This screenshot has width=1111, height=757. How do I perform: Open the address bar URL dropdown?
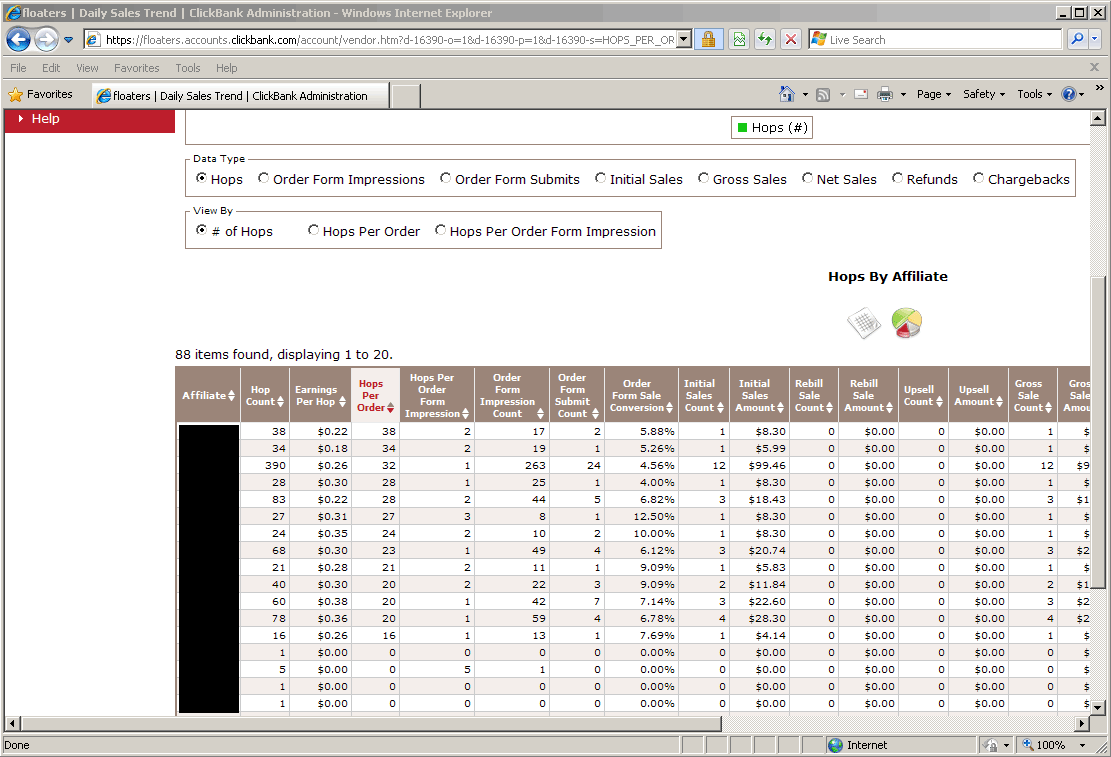click(x=684, y=40)
